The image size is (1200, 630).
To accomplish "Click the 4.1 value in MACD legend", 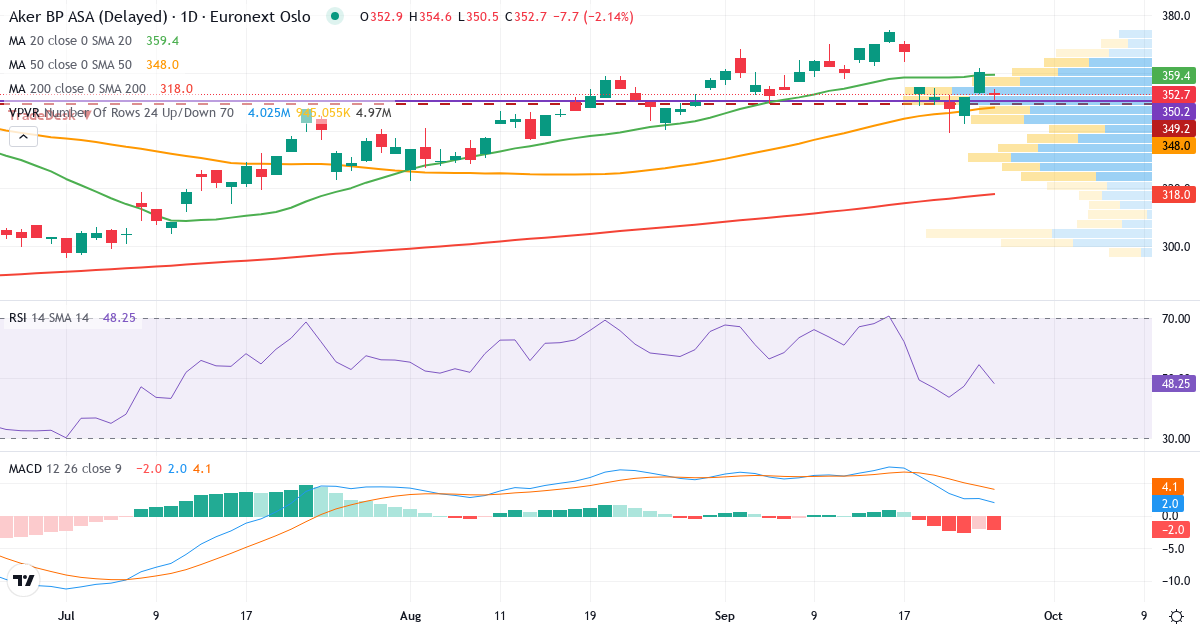I will [x=202, y=468].
